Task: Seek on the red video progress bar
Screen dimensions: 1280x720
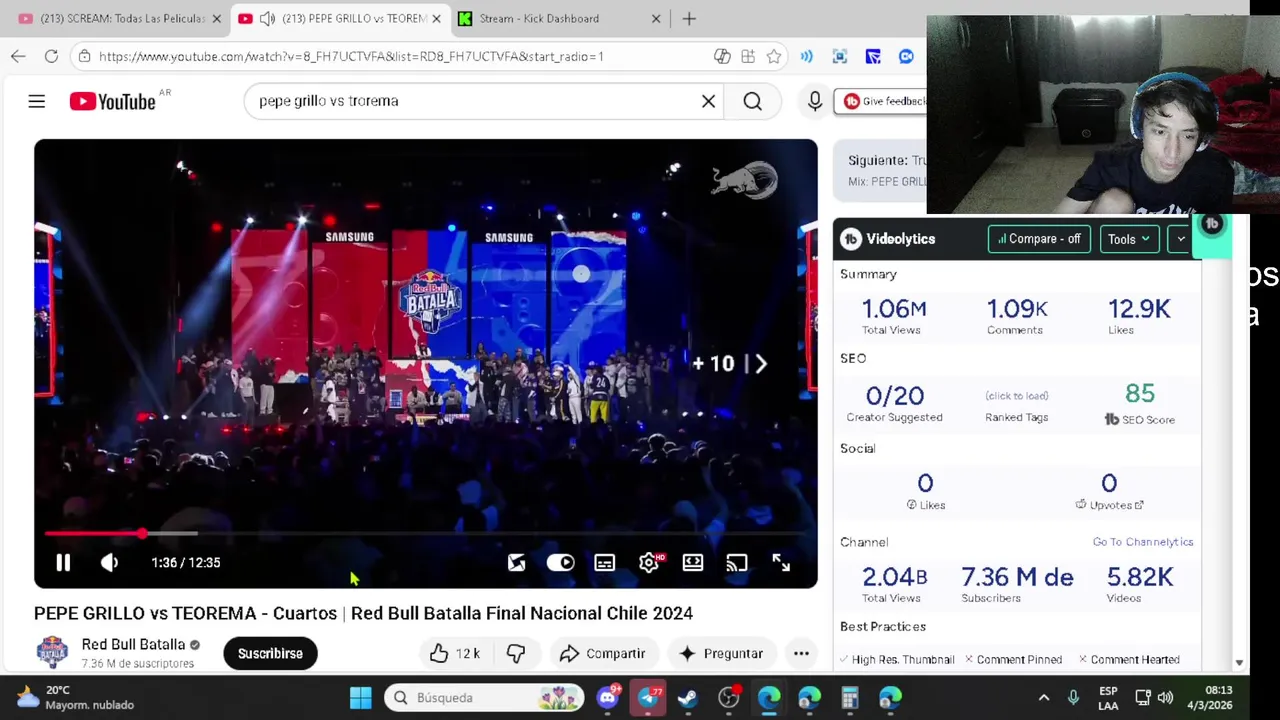Action: coord(425,534)
